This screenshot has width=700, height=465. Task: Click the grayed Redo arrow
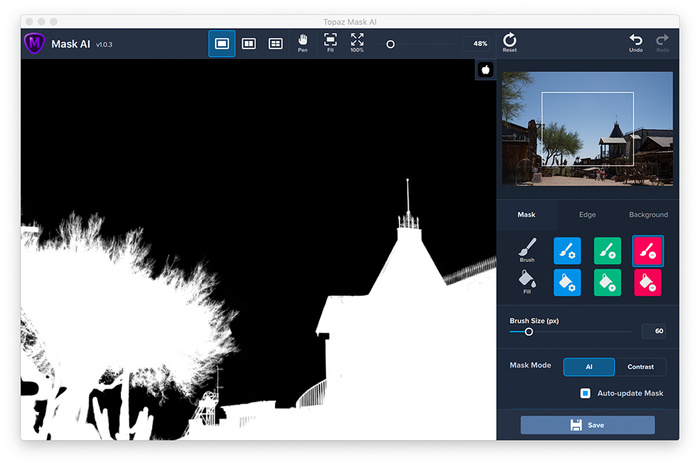[x=662, y=43]
